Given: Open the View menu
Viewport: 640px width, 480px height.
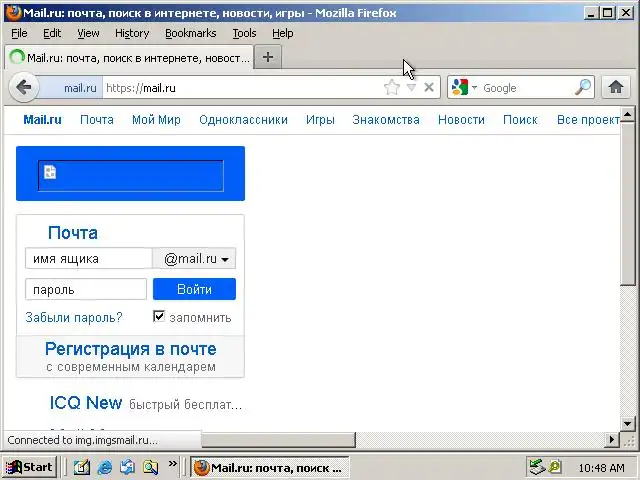Looking at the screenshot, I should pos(88,33).
